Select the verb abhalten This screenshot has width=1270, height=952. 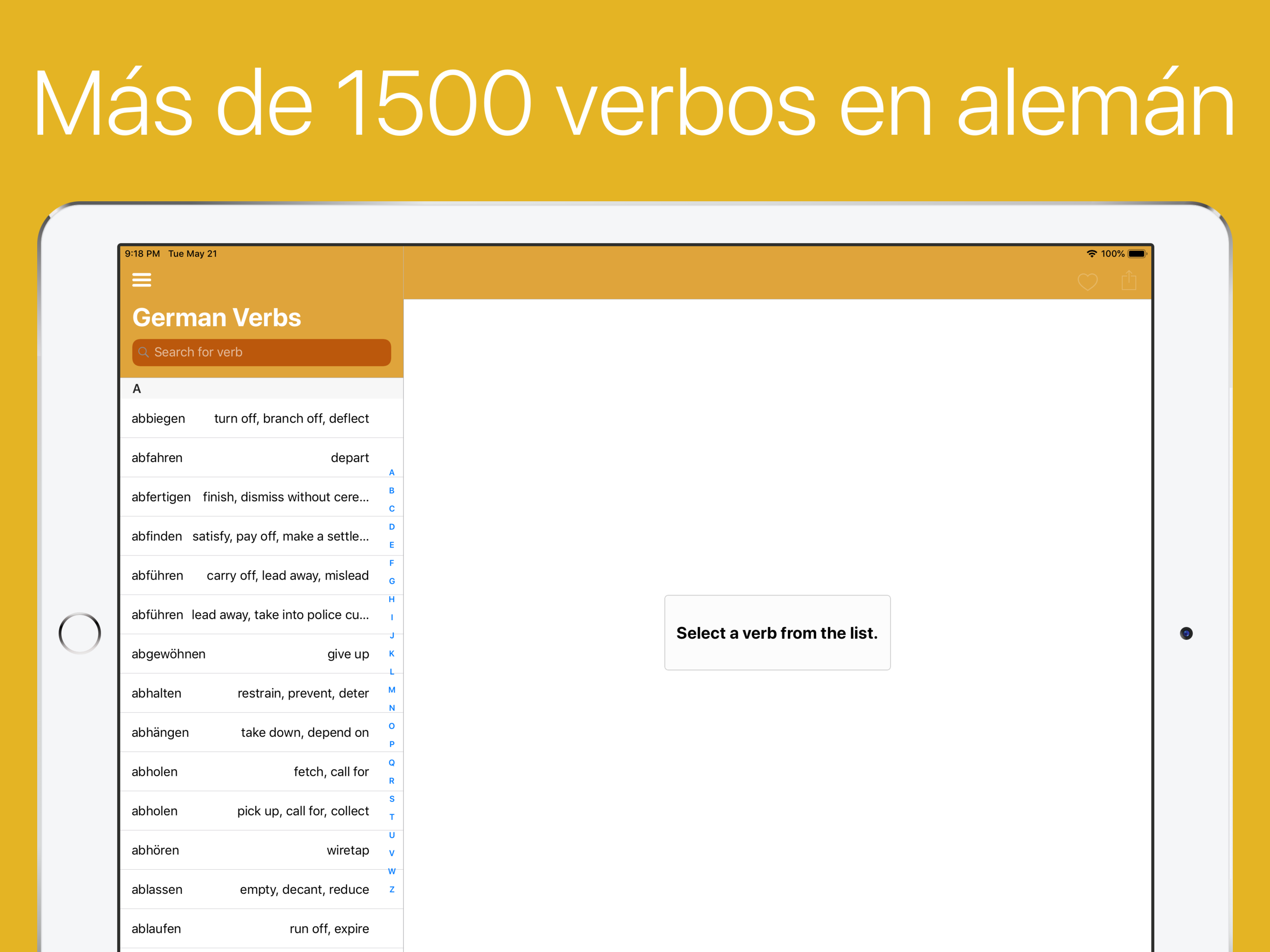tap(261, 693)
